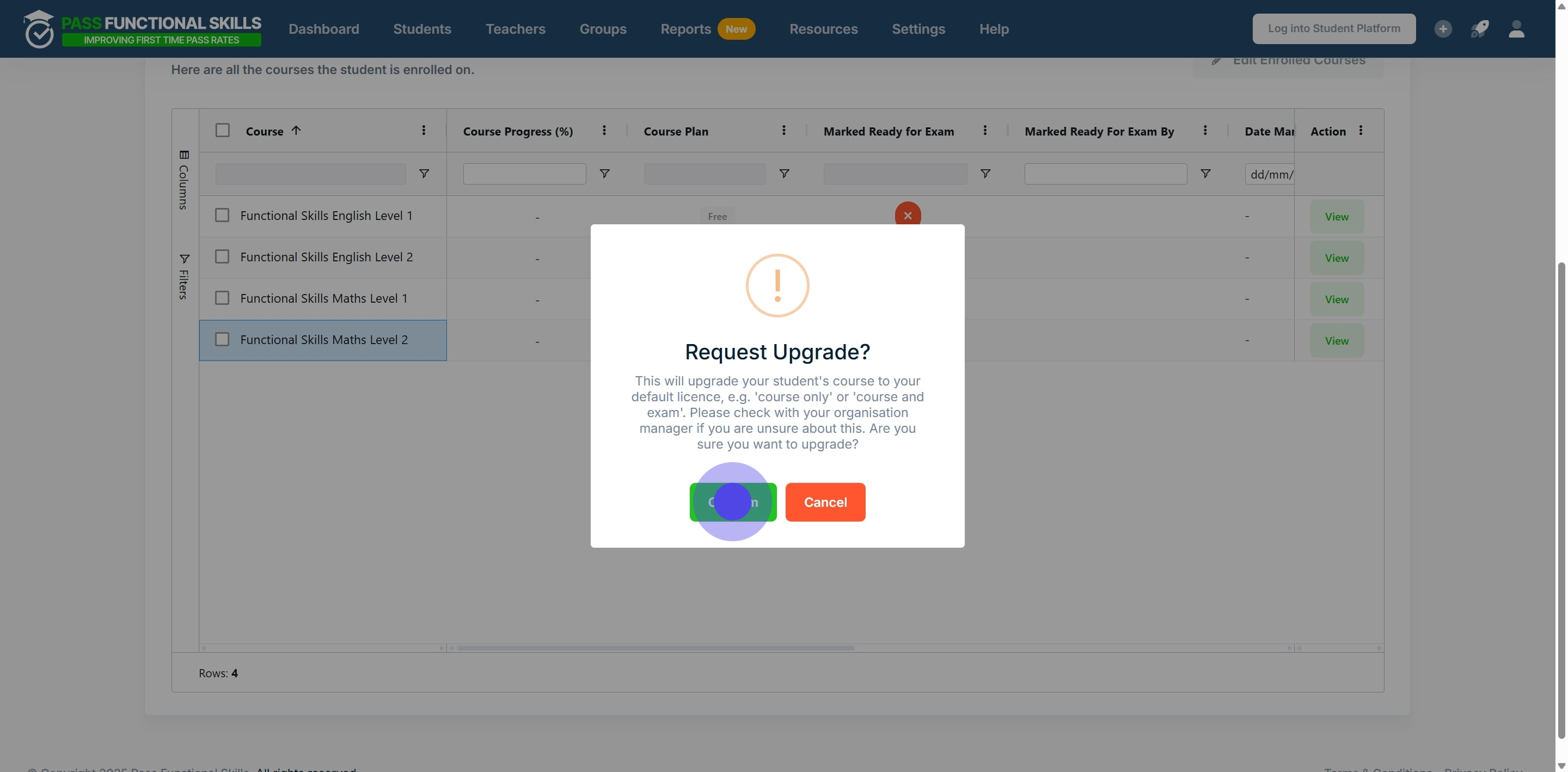Image resolution: width=1568 pixels, height=772 pixels.
Task: Open the Course column options menu
Action: click(x=424, y=130)
